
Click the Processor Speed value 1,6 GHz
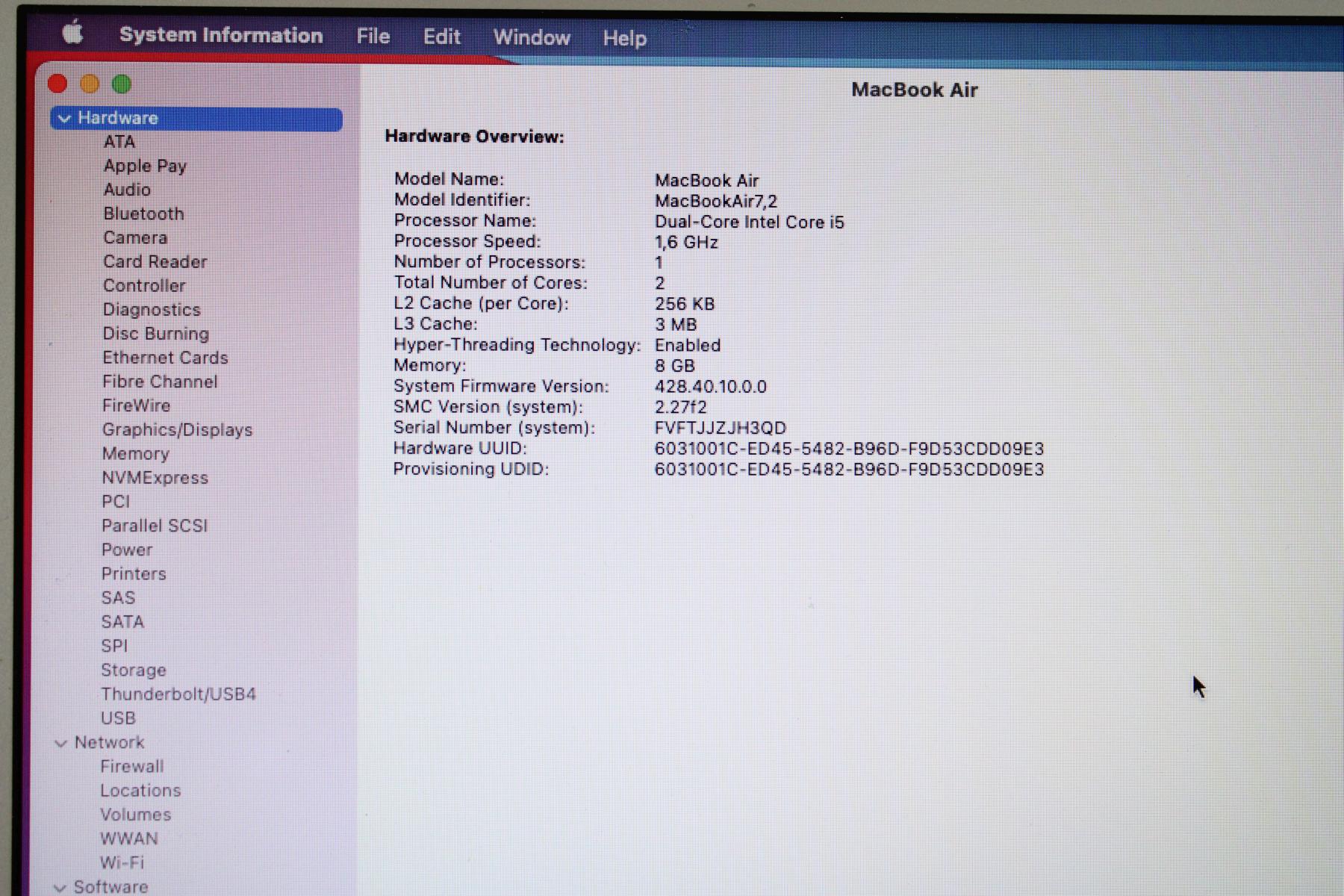(x=686, y=242)
